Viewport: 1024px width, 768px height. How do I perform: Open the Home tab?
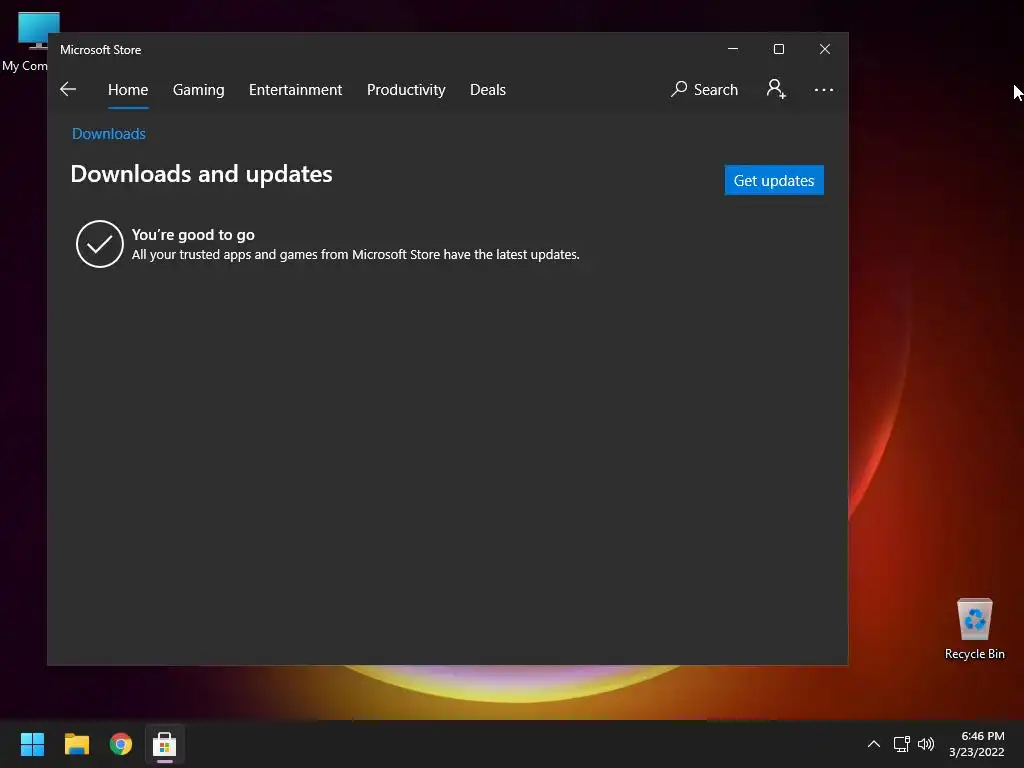(x=128, y=89)
